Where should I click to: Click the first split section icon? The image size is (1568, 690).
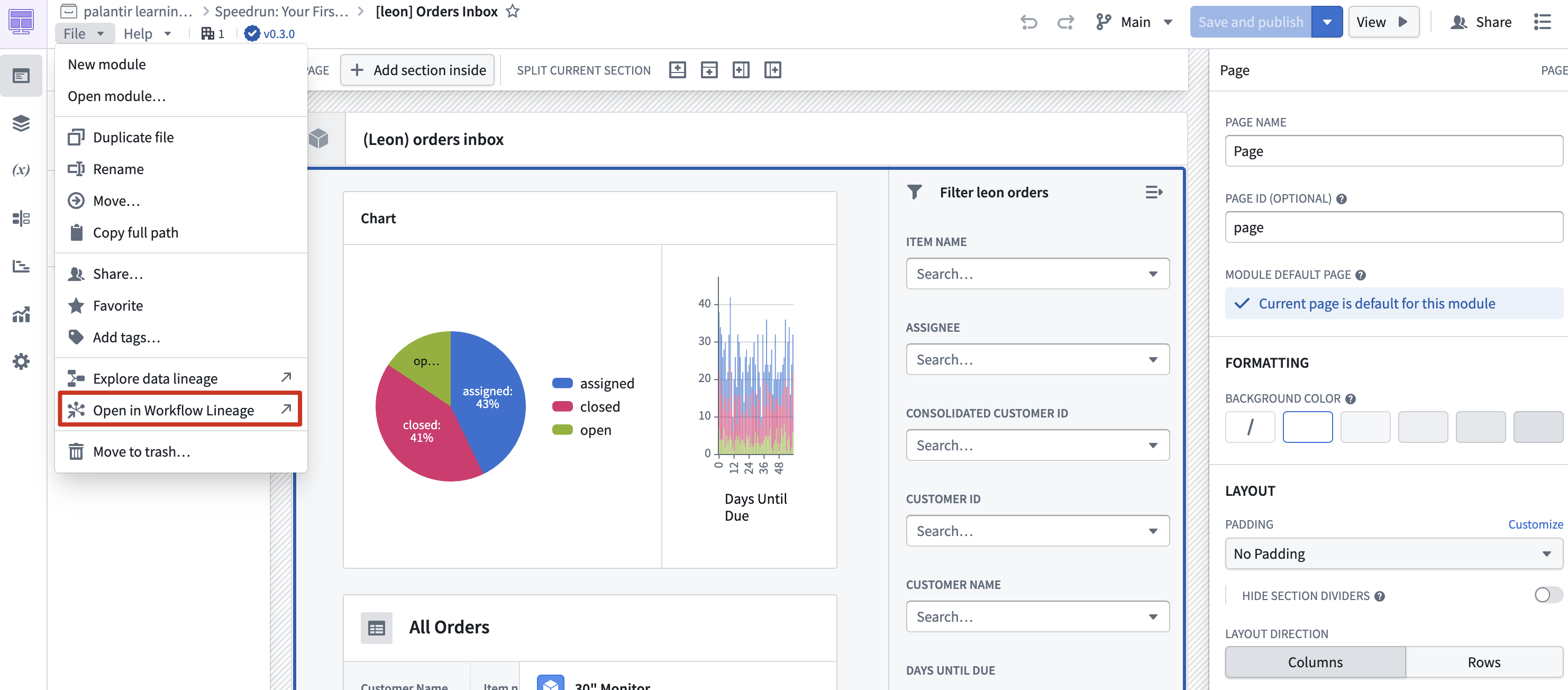coord(677,70)
